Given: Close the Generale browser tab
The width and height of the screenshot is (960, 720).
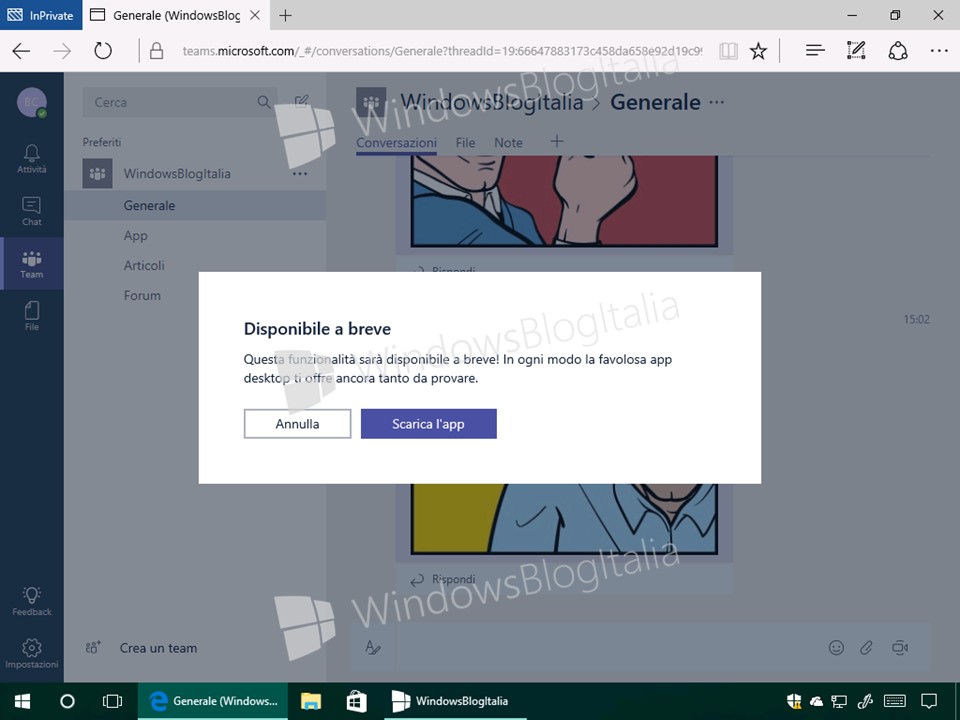Looking at the screenshot, I should 255,16.
